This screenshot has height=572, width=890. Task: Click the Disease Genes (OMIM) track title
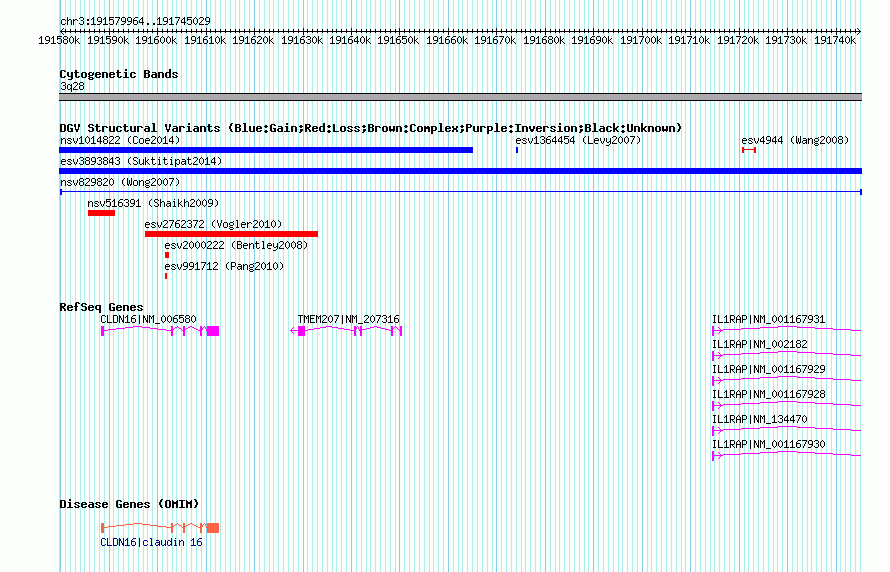129,504
